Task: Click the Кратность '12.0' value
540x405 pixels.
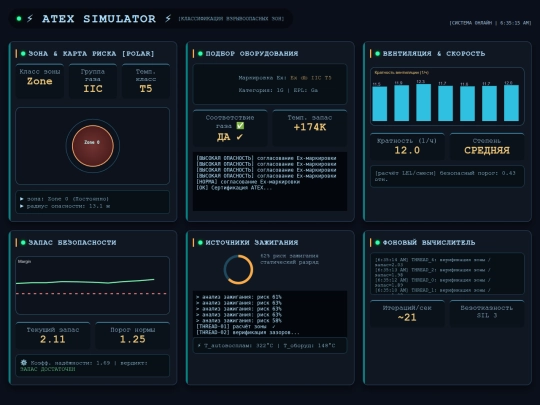Action: pyautogui.click(x=407, y=150)
